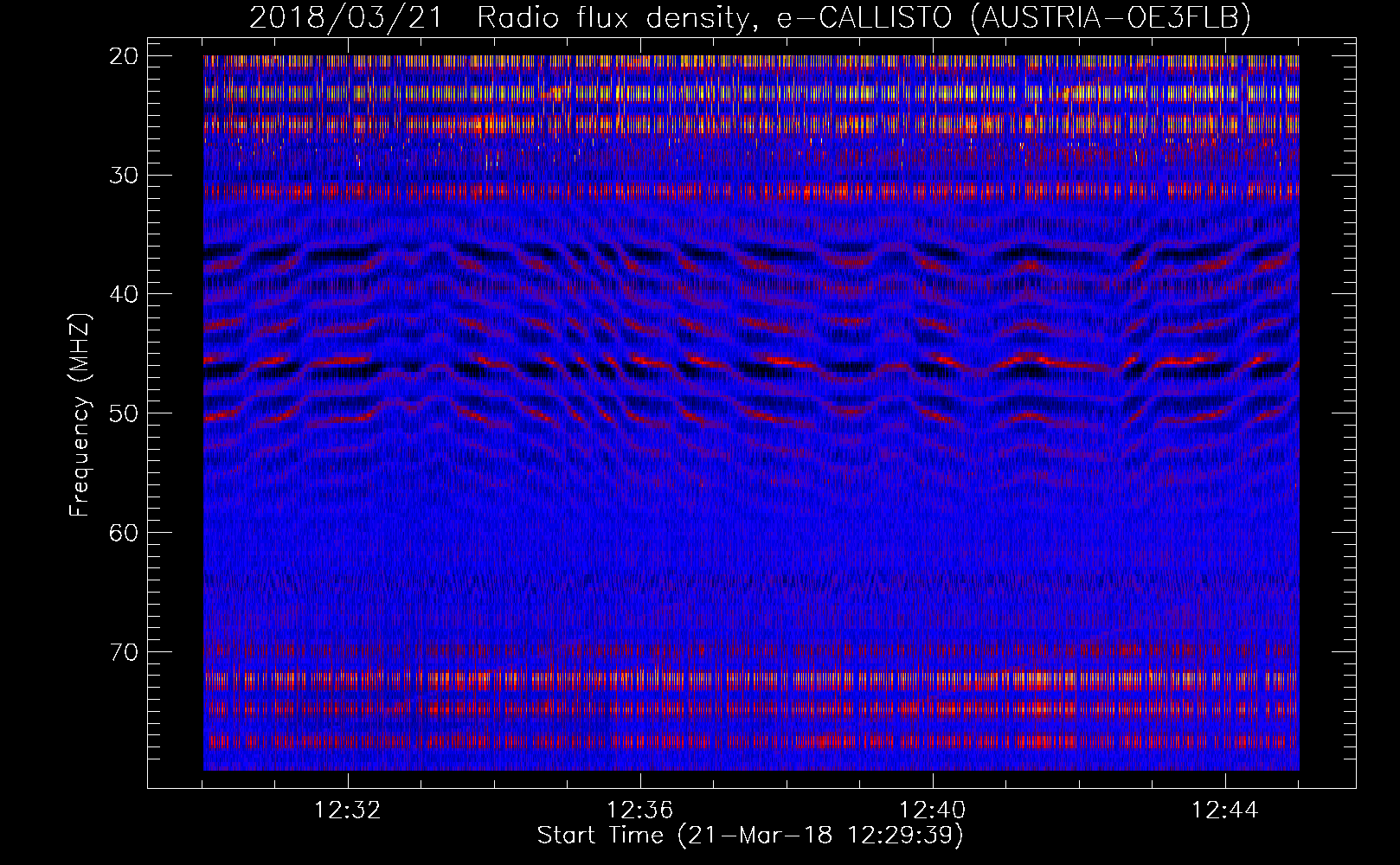Click the frequency tick label 60
This screenshot has height=865, width=1400.
pos(125,532)
